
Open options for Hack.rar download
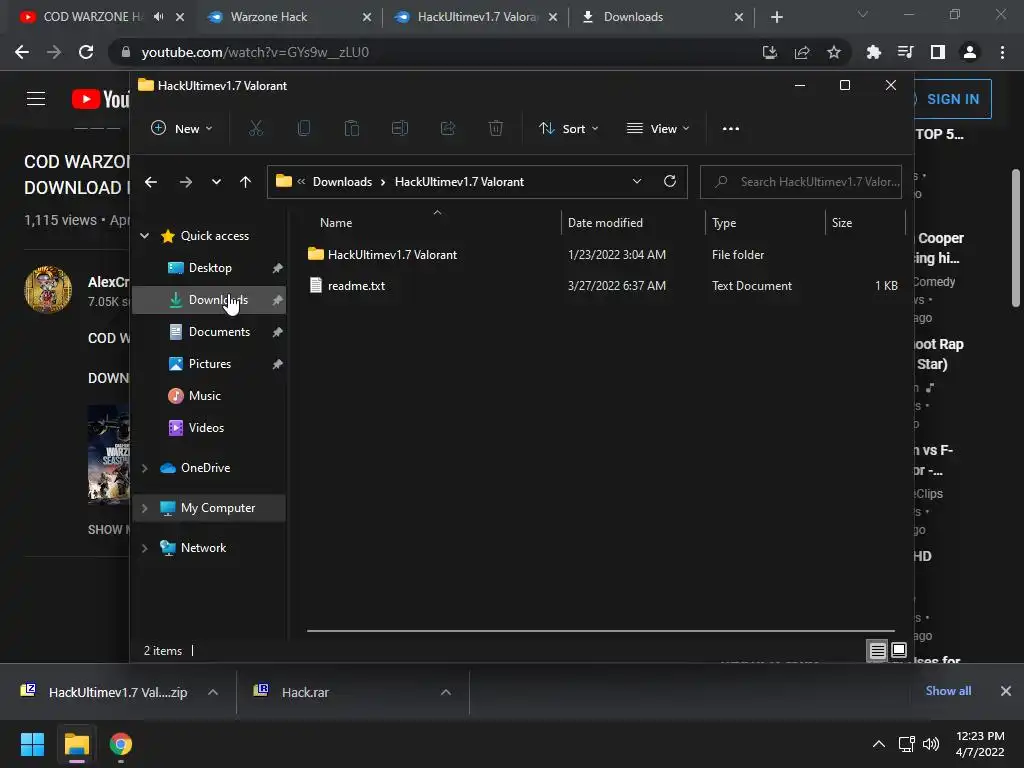[x=446, y=692]
